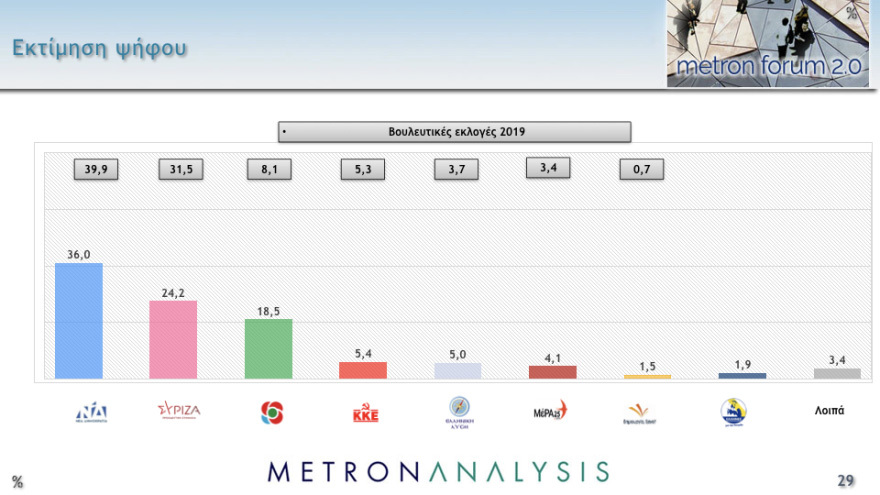Click the page number 29
The width and height of the screenshot is (880, 495).
coord(846,480)
